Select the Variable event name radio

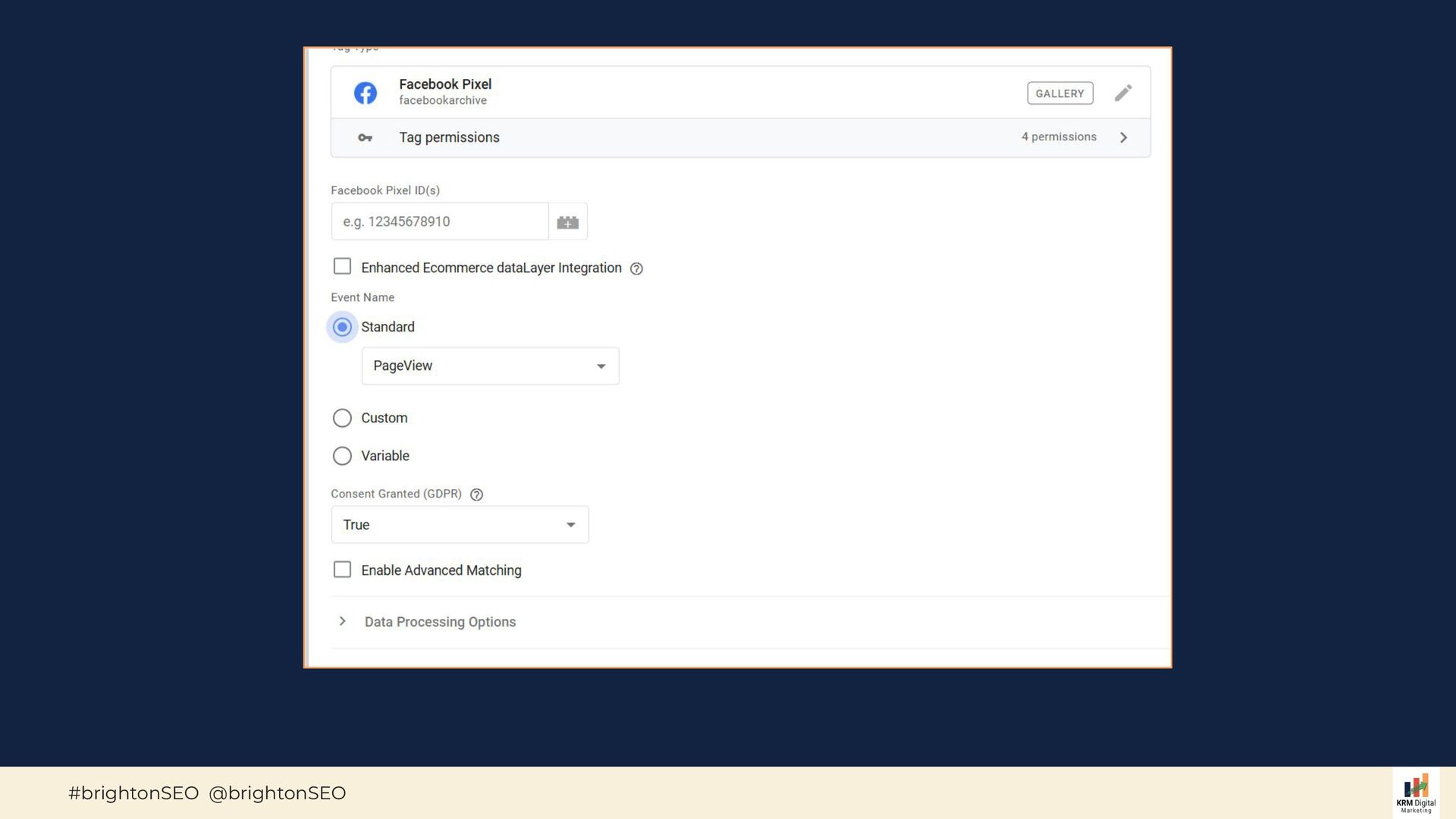click(342, 456)
